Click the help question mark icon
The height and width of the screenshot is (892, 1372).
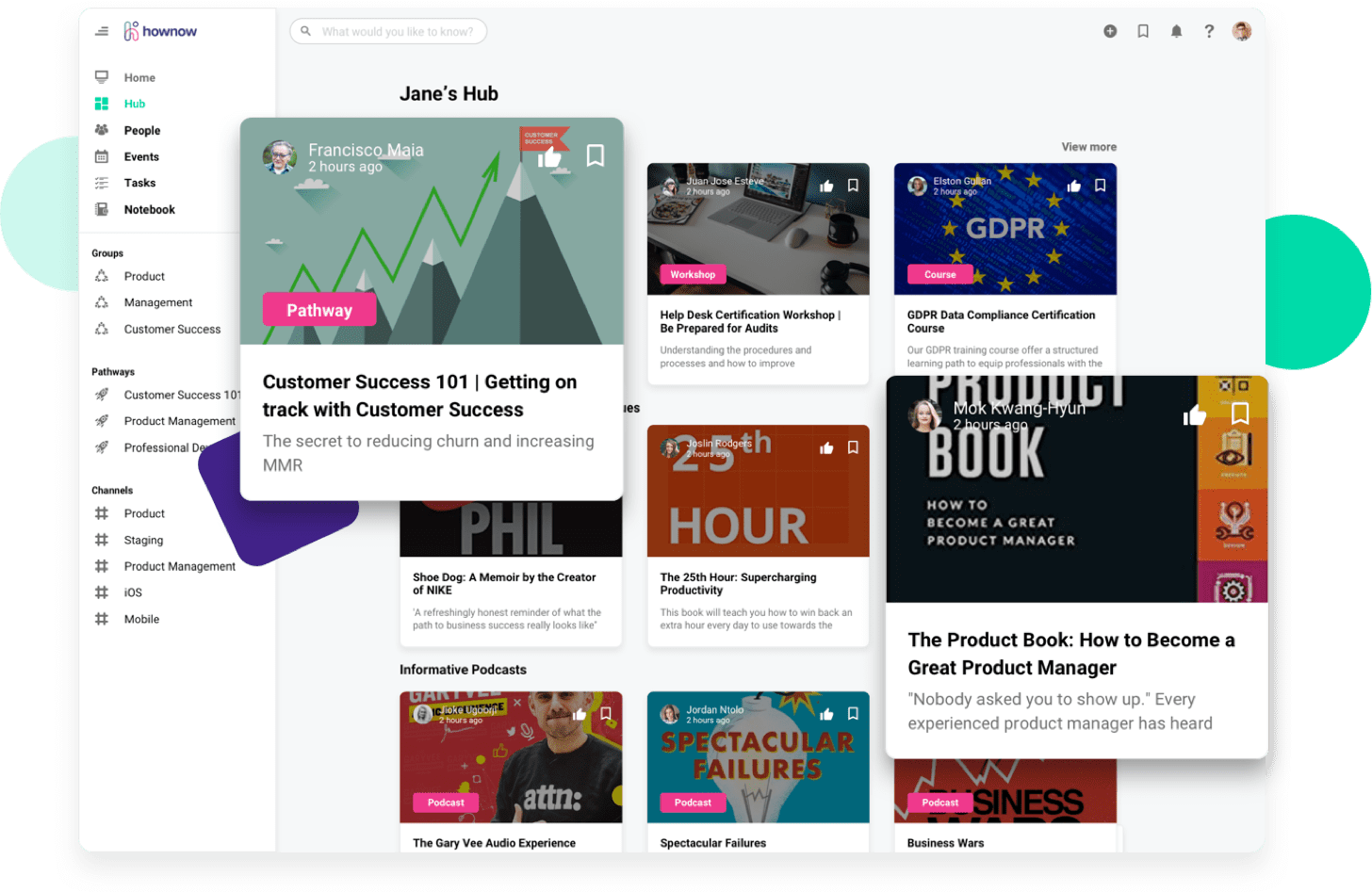click(1209, 31)
